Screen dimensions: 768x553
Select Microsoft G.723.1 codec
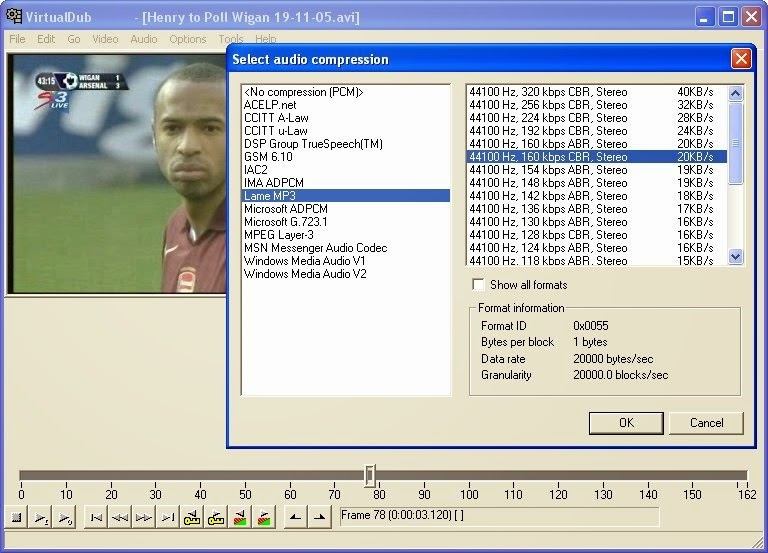point(346,222)
